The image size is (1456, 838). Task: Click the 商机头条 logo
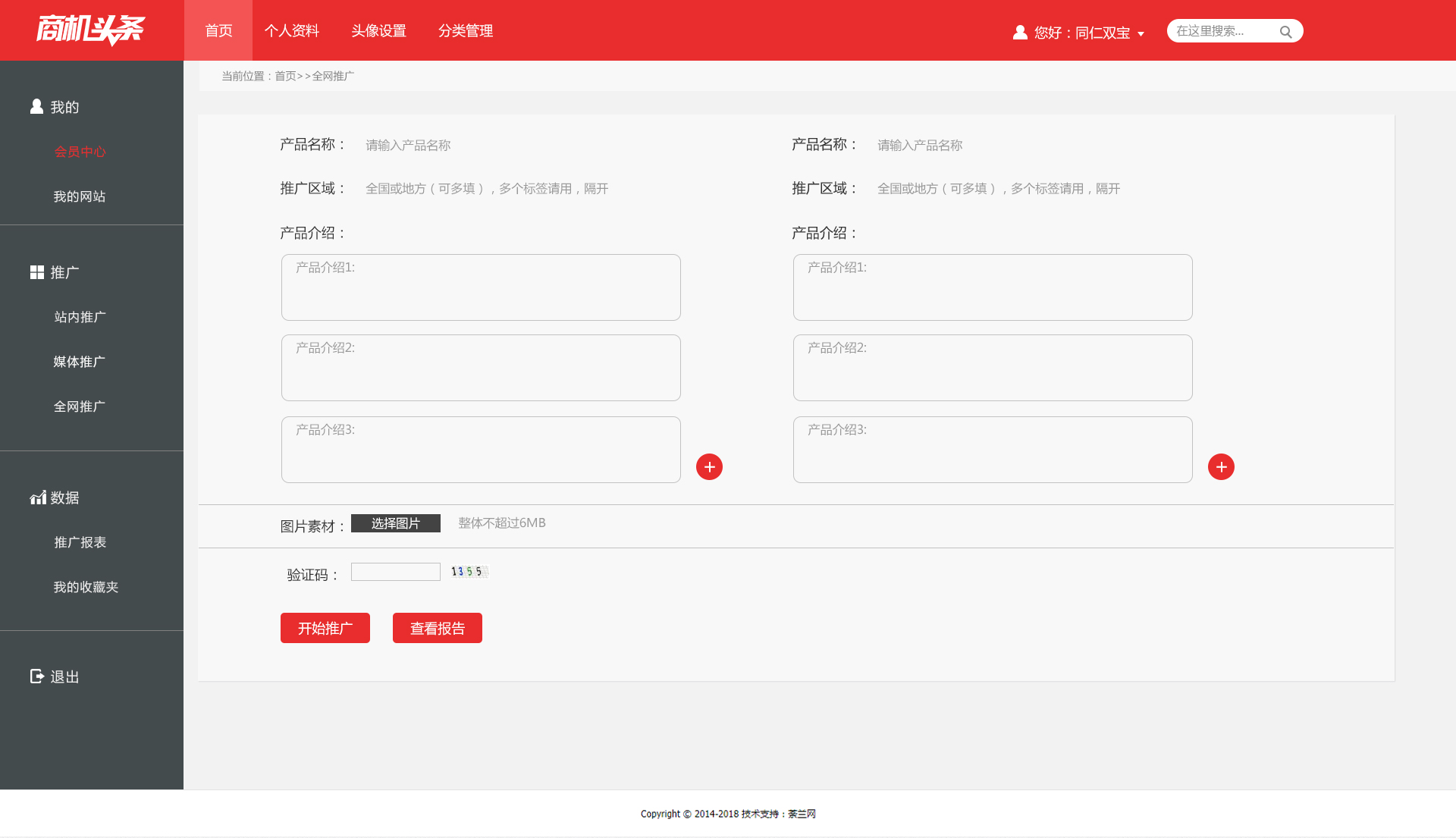coord(90,30)
